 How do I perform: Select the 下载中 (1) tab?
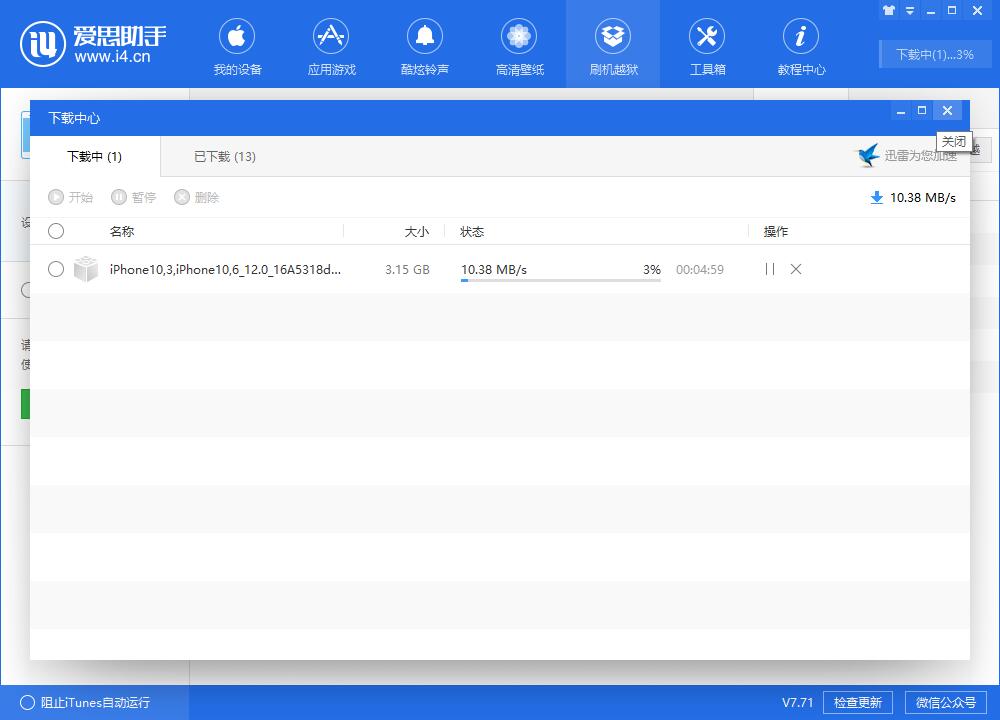coord(94,156)
